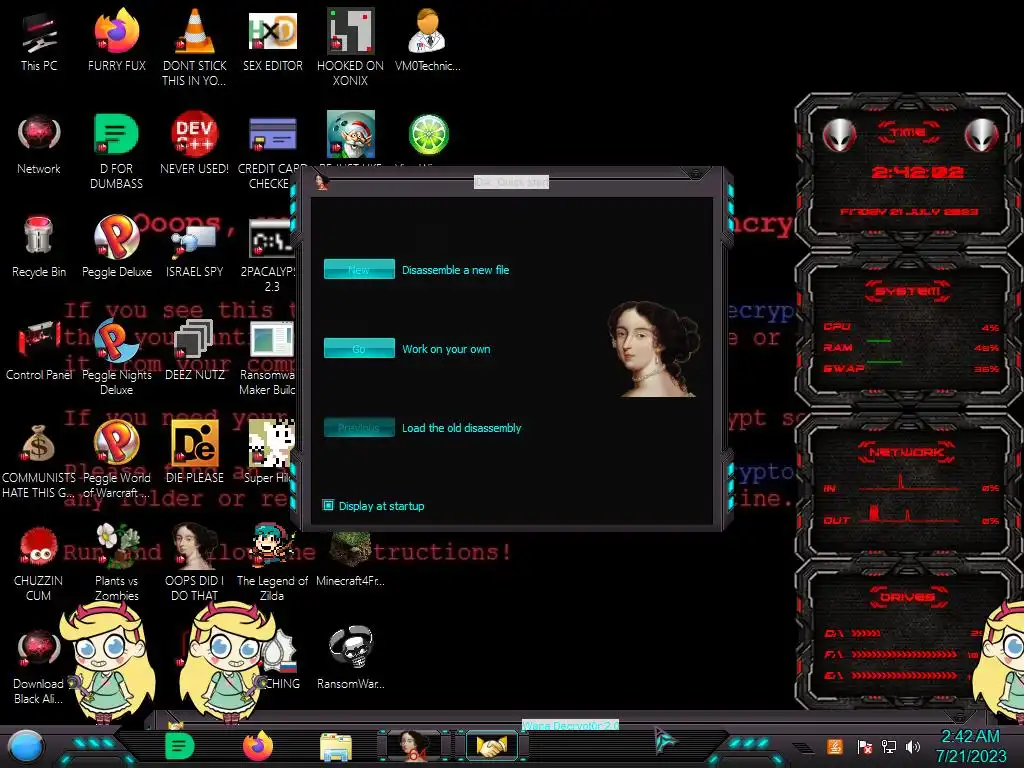Switch to the portrait app on the taskbar
The width and height of the screenshot is (1024, 768).
tap(414, 746)
